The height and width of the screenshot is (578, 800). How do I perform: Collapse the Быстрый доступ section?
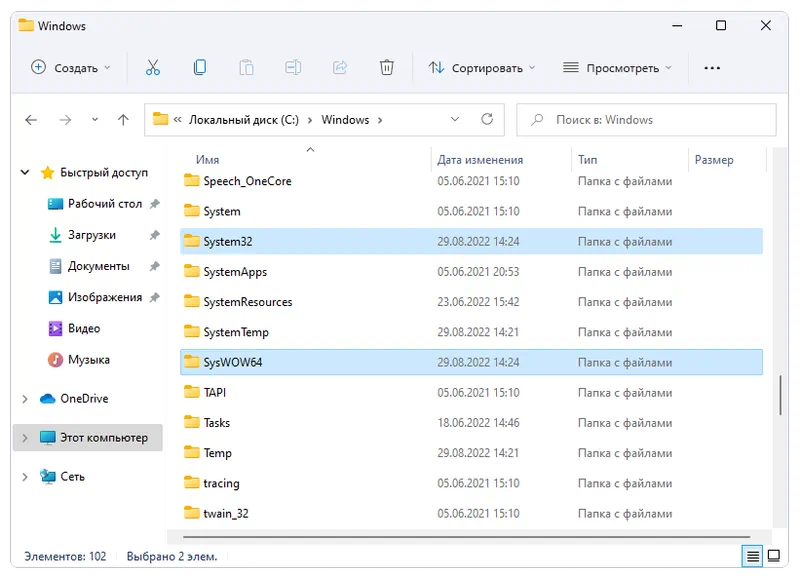pyautogui.click(x=24, y=172)
